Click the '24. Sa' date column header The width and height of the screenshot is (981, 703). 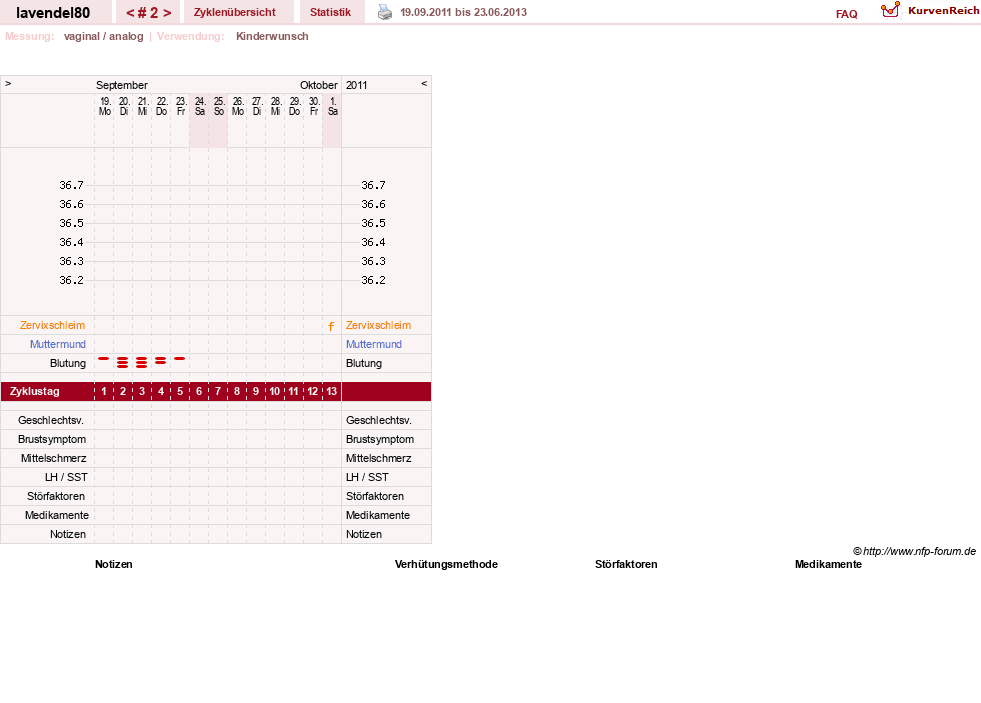(x=200, y=106)
